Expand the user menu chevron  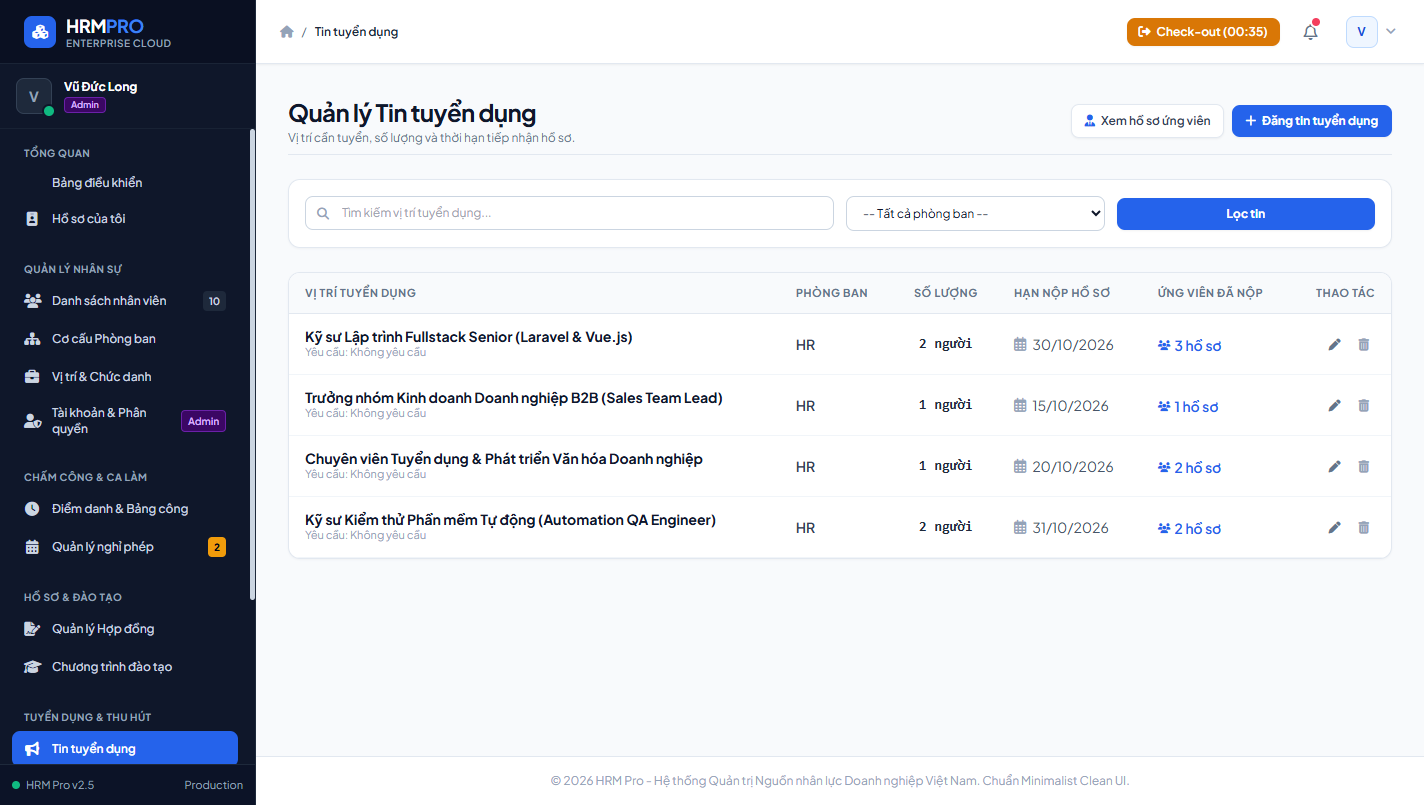pyautogui.click(x=1390, y=32)
